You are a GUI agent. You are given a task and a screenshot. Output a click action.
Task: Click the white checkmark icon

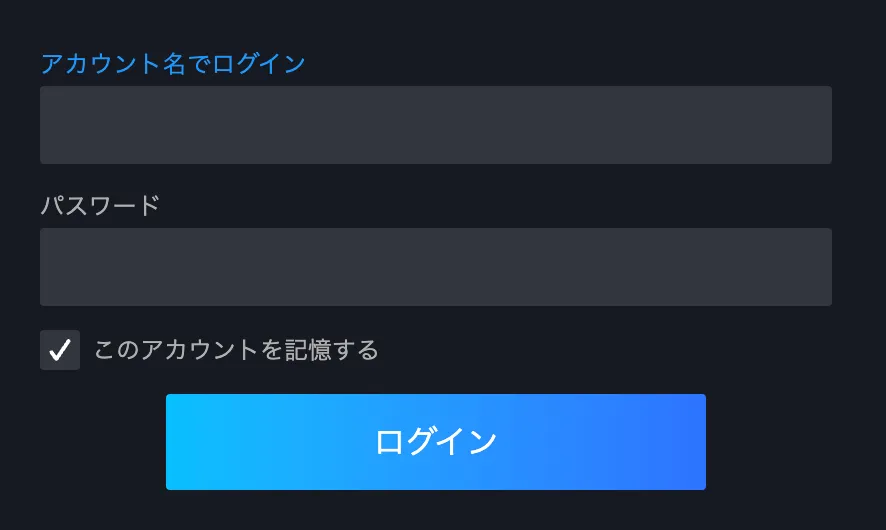pyautogui.click(x=60, y=350)
